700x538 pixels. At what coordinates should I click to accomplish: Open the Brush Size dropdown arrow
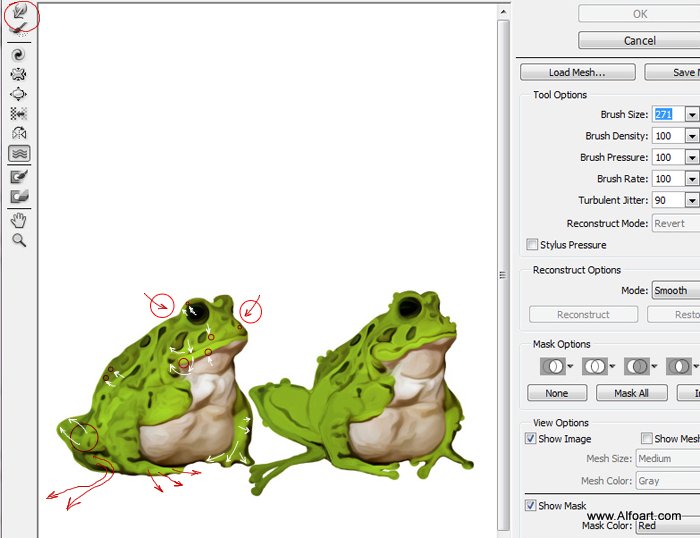pos(692,114)
